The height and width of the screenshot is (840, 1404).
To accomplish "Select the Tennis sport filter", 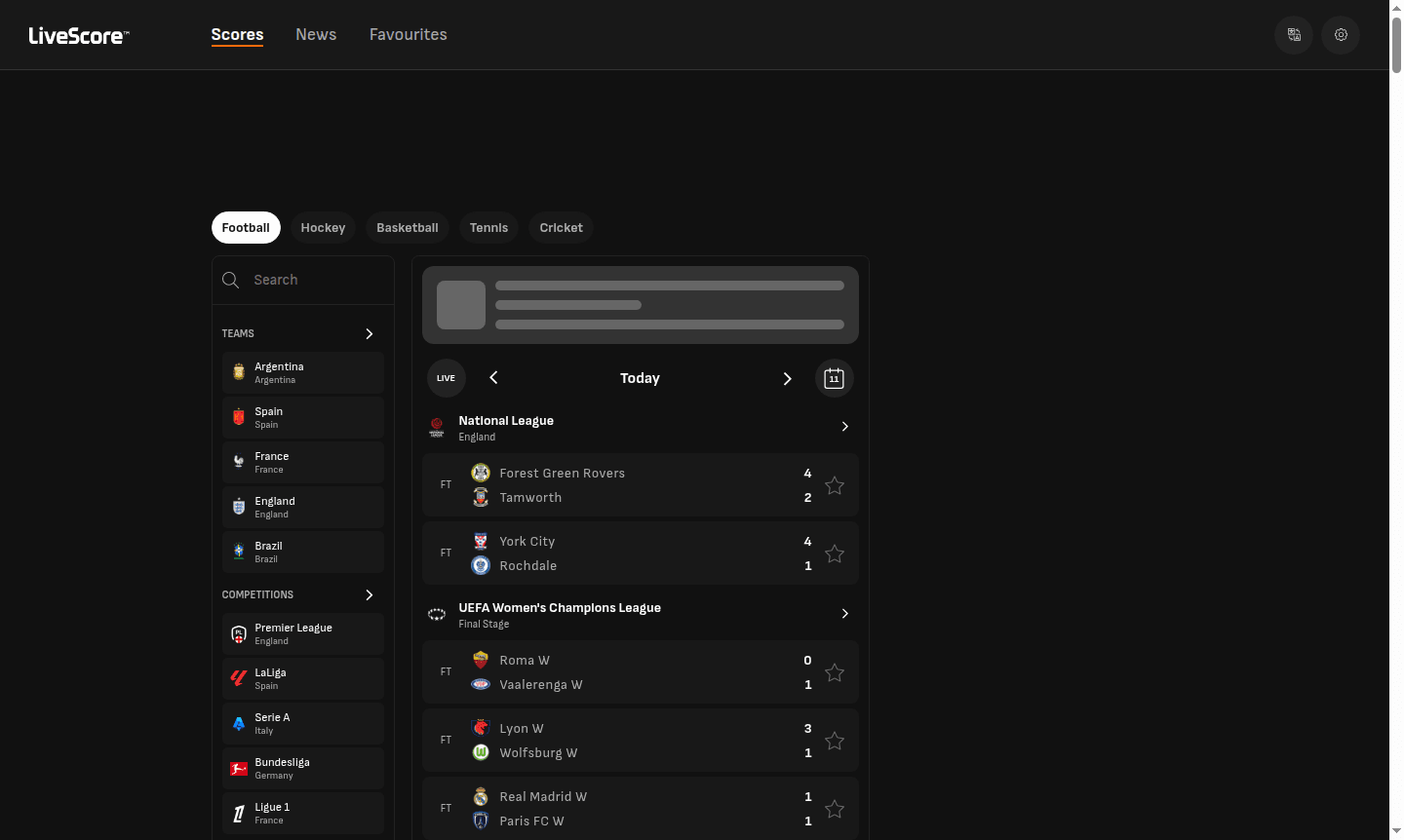I will pos(488,227).
